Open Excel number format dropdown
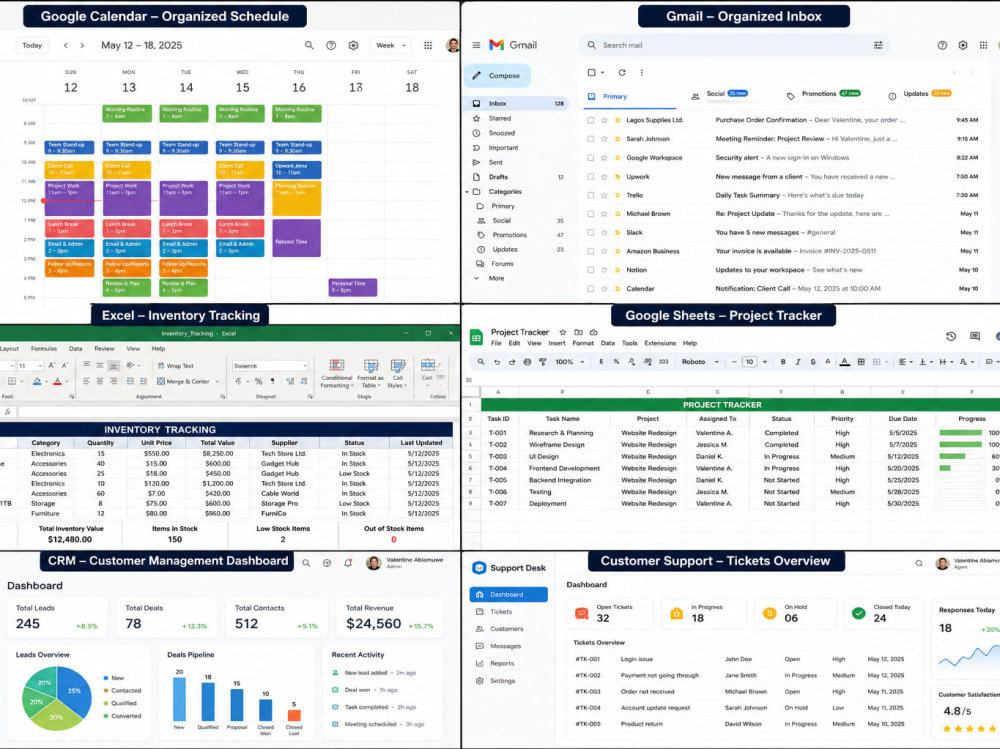Image resolution: width=1000 pixels, height=749 pixels. pos(305,366)
